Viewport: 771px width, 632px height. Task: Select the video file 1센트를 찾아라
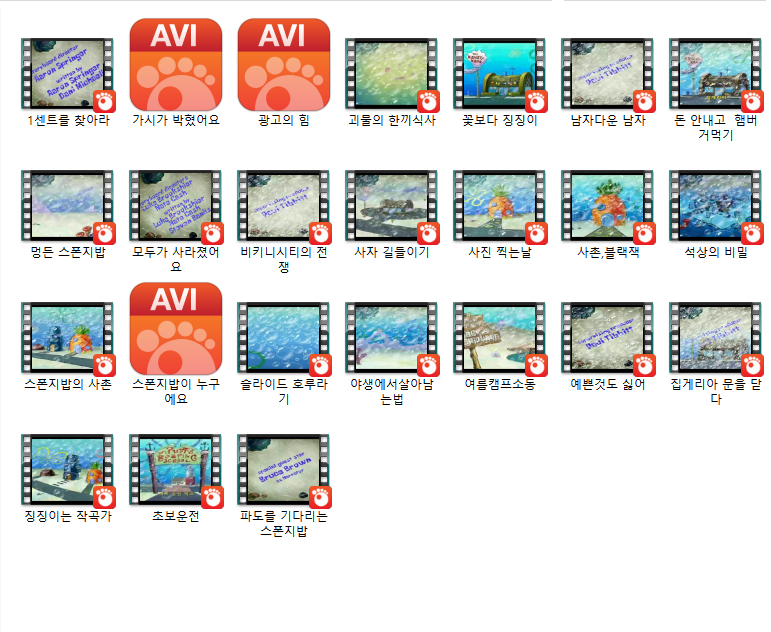67,74
